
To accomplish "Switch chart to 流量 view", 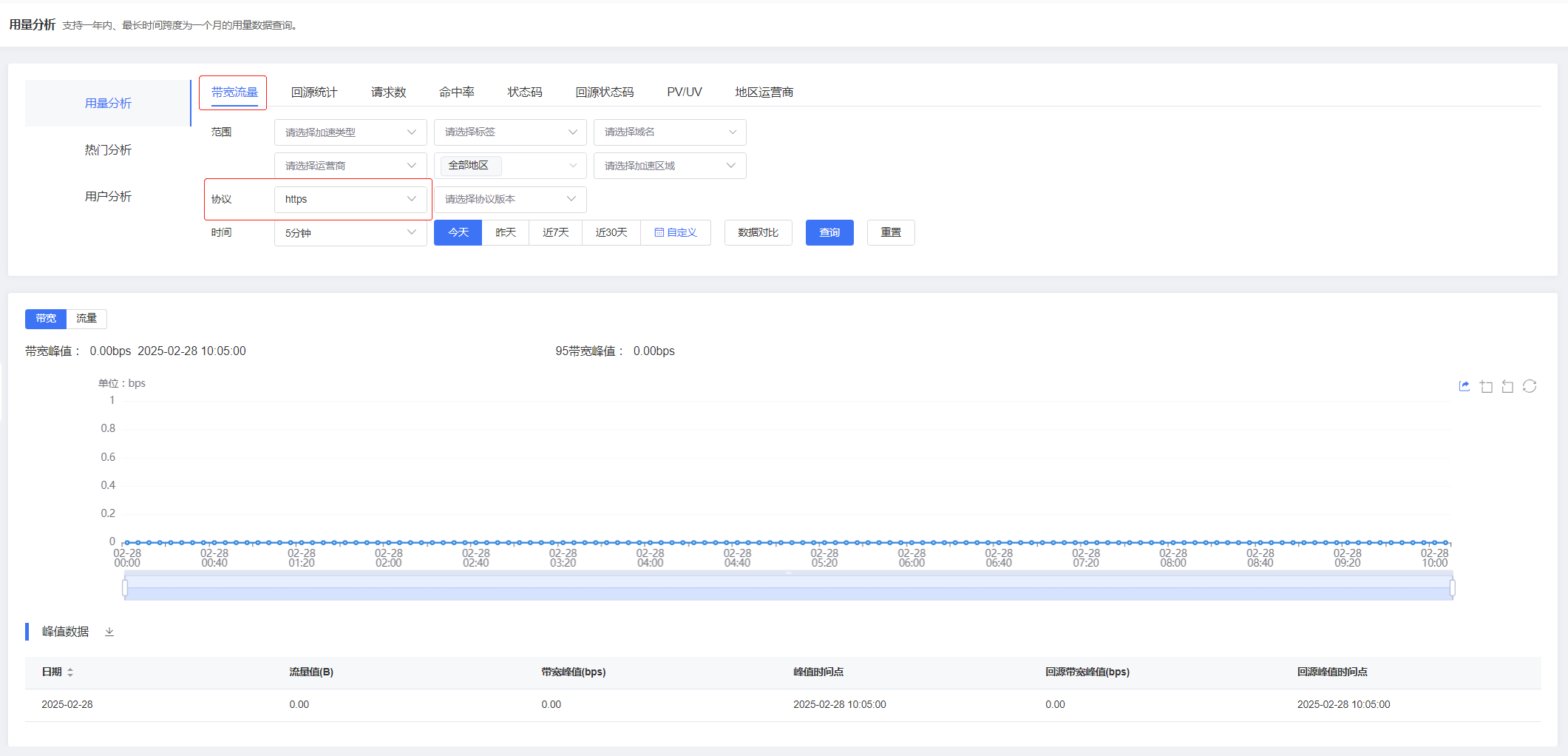I will pos(86,319).
